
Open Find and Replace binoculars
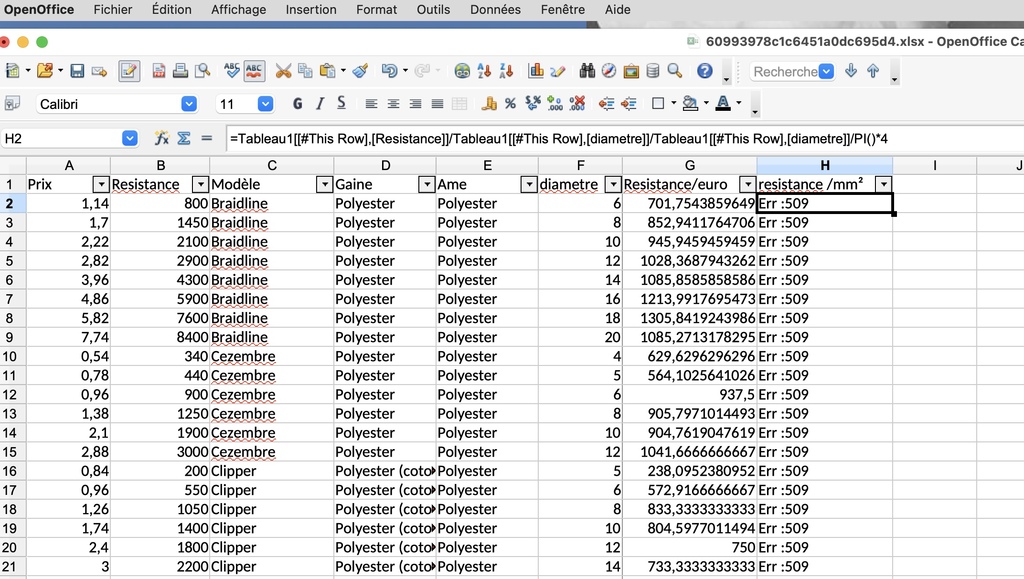point(587,71)
